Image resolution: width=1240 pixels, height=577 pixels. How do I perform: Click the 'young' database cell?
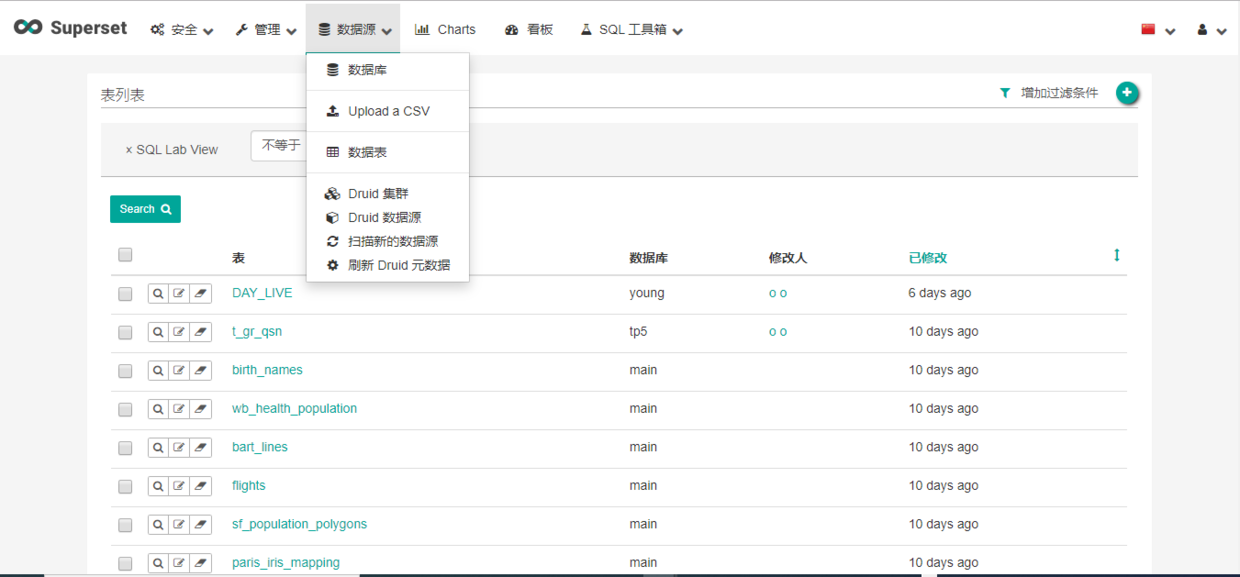coord(647,294)
